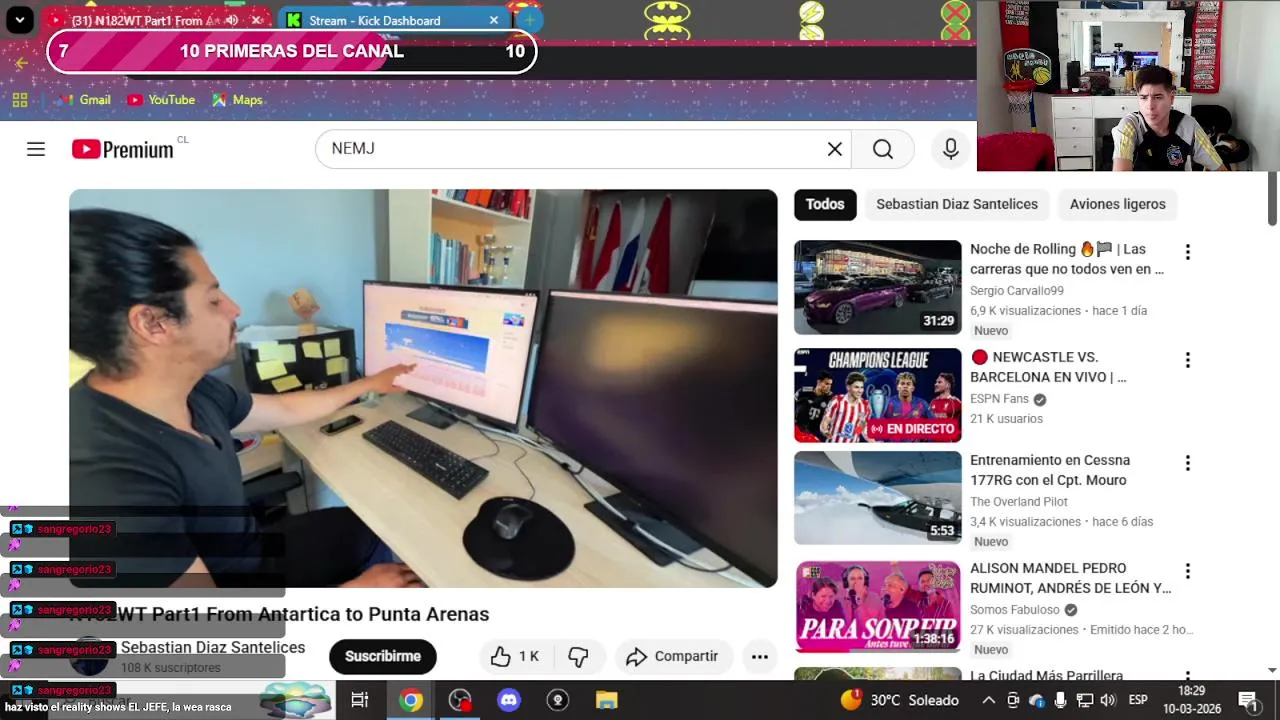Start voice search with microphone icon
This screenshot has height=720, width=1280.
click(x=950, y=149)
